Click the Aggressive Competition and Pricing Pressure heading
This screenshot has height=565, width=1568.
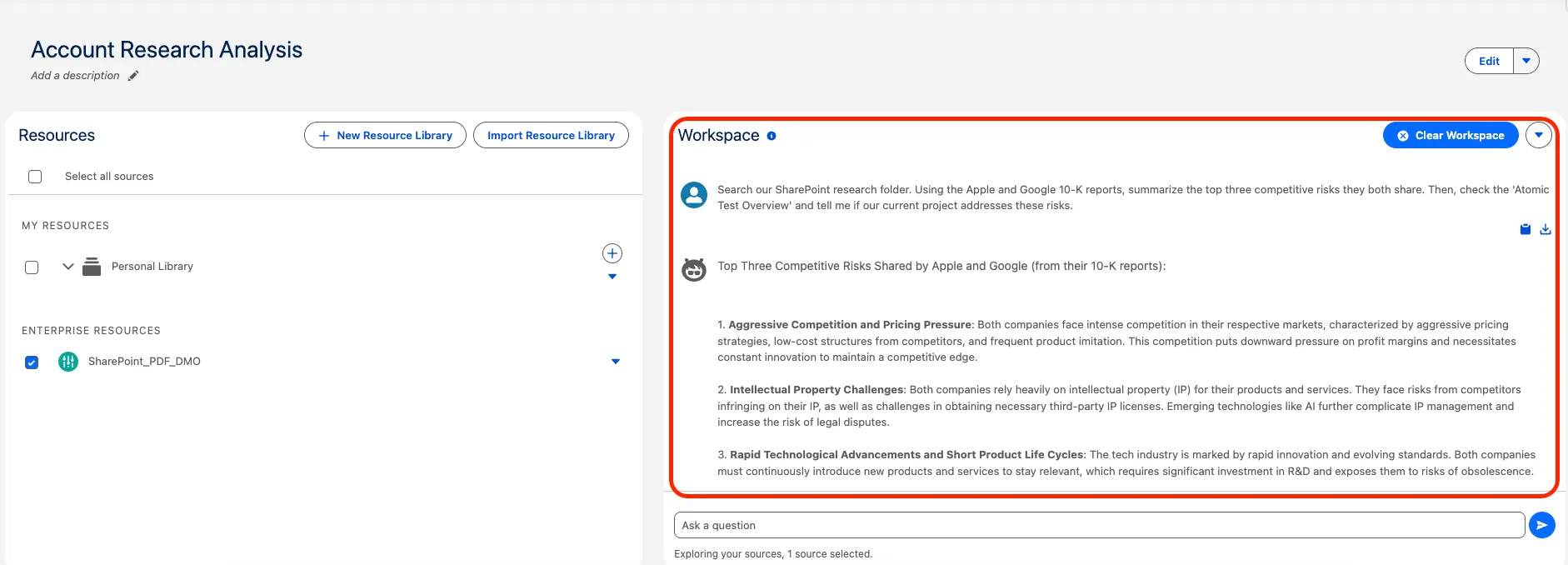(x=850, y=325)
